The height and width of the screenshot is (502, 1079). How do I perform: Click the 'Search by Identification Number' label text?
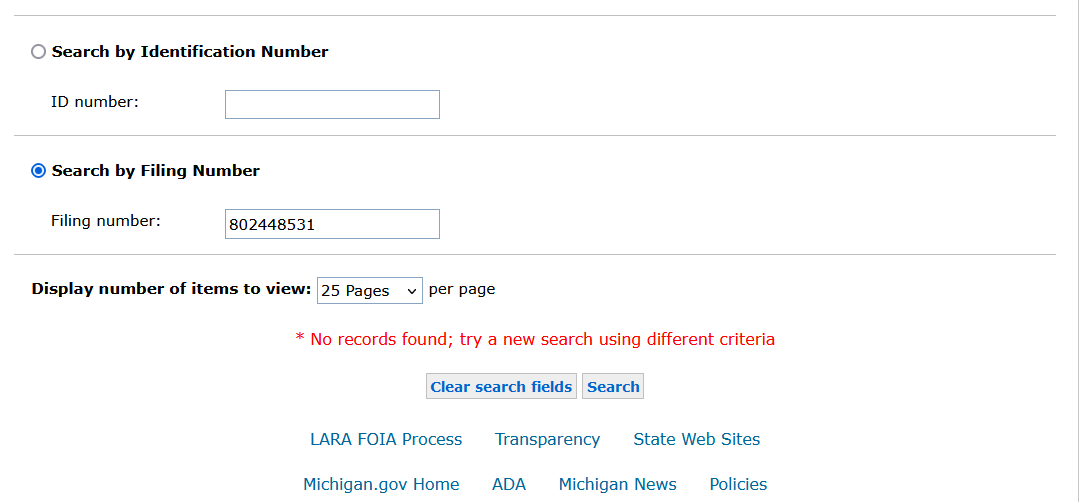point(190,52)
